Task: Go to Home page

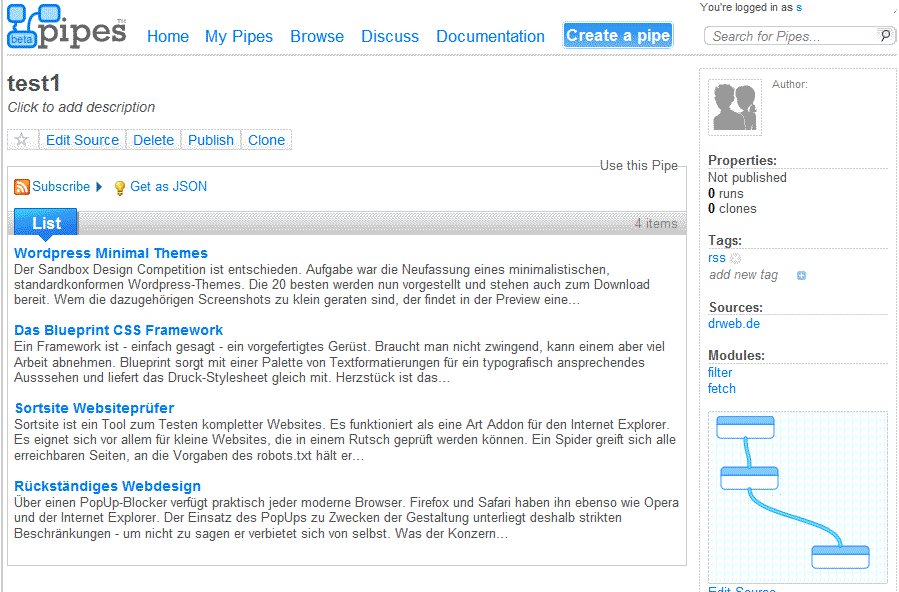Action: point(167,36)
